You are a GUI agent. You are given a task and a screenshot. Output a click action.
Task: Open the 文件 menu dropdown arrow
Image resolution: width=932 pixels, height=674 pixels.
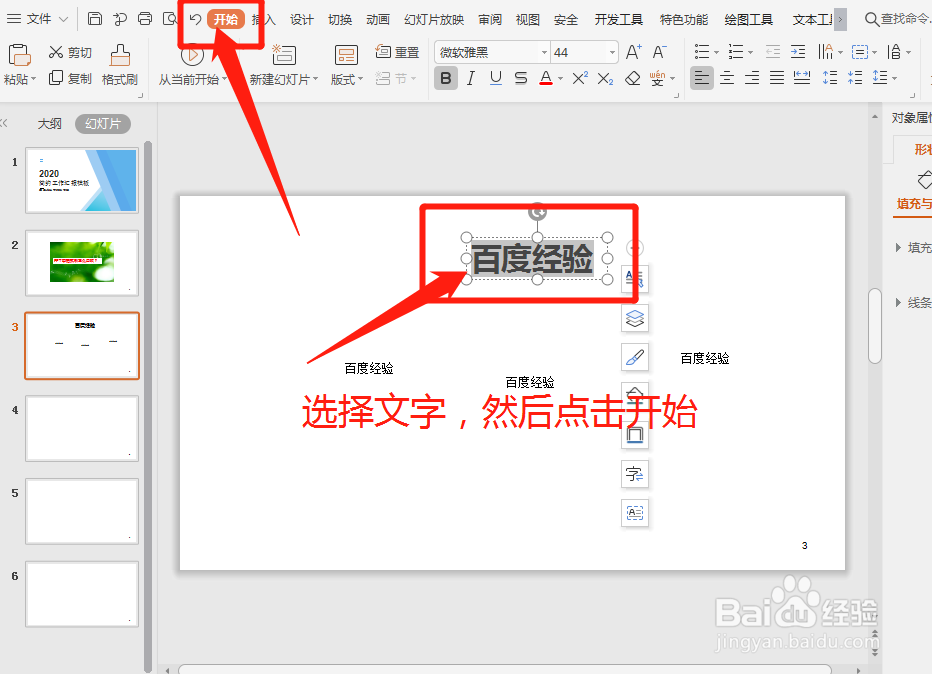(x=63, y=19)
